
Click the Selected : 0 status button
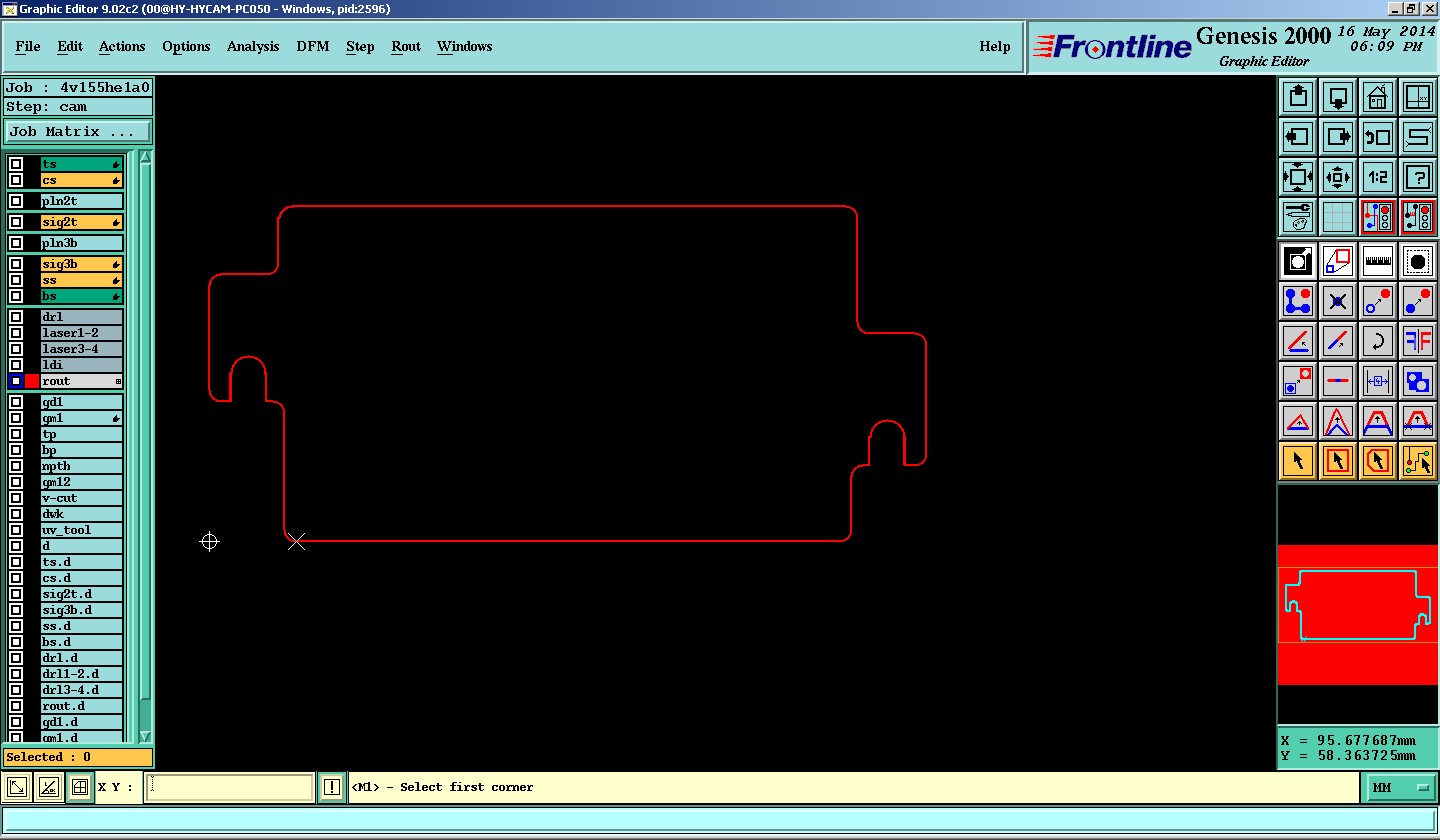pos(78,757)
